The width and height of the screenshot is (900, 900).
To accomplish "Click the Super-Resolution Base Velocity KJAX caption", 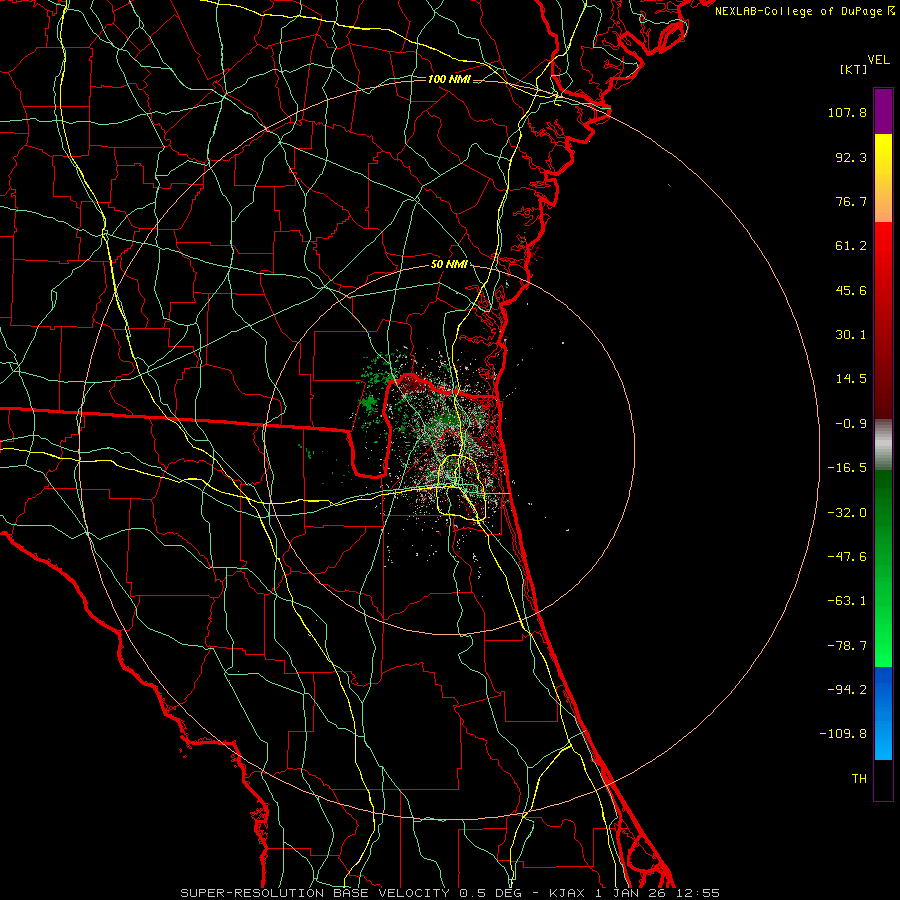I will pos(450,893).
